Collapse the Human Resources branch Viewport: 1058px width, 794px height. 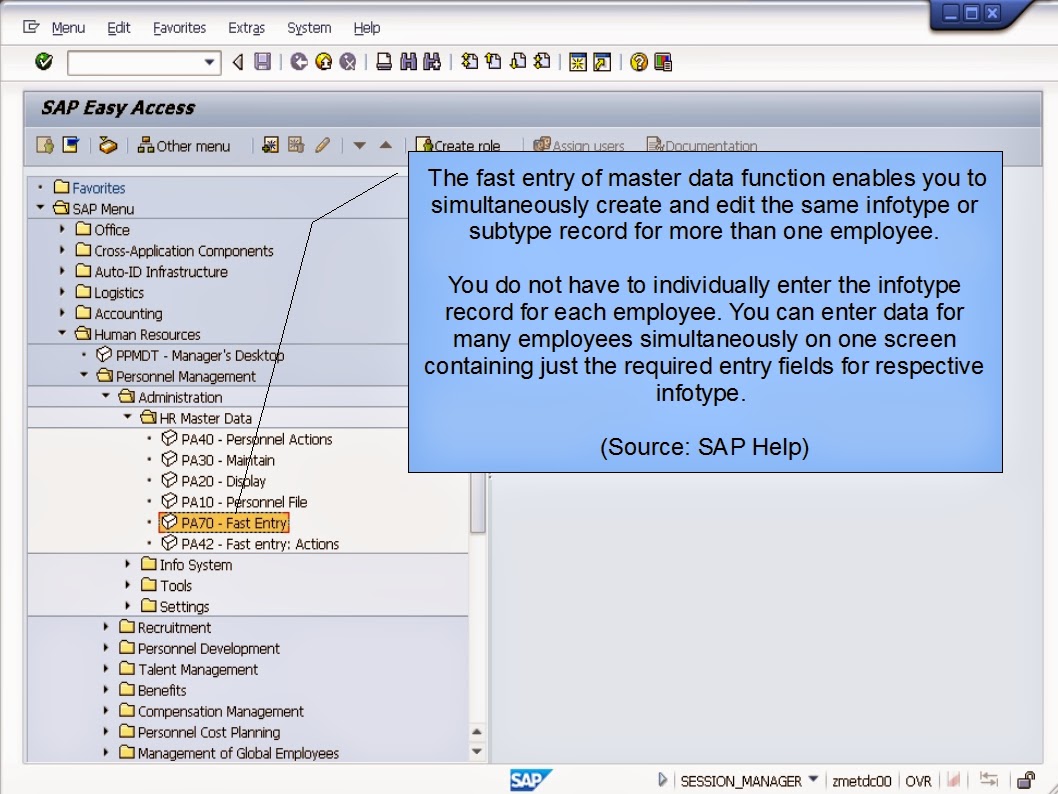(62, 333)
